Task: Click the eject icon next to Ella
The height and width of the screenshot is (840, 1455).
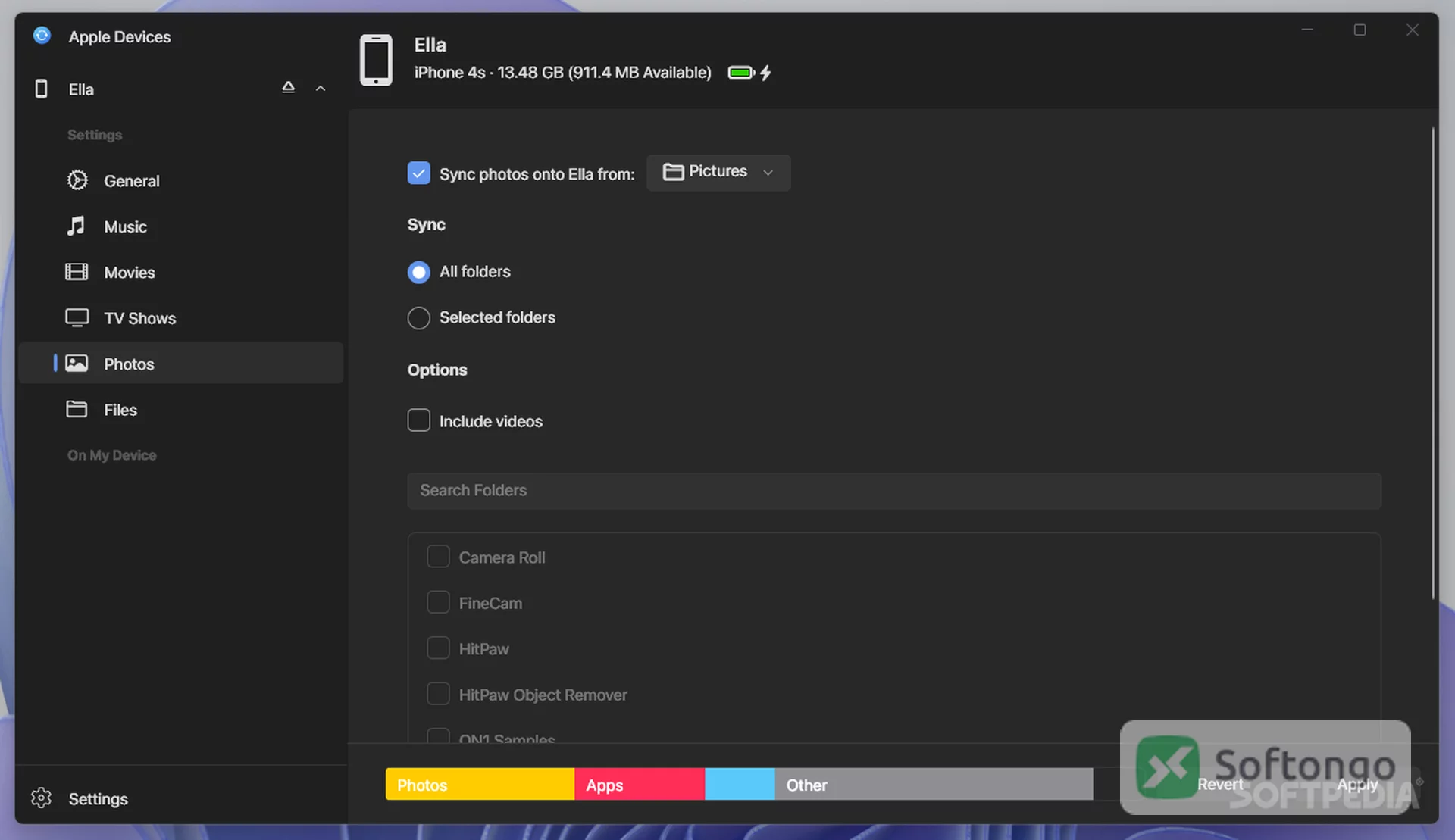Action: coord(288,88)
